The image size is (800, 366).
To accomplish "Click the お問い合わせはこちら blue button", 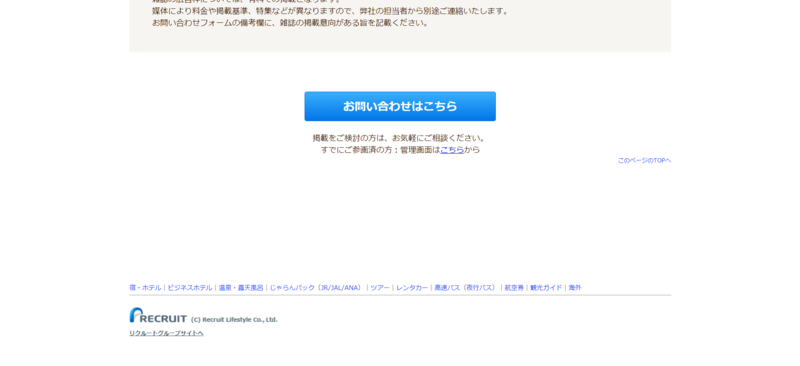I will point(400,106).
